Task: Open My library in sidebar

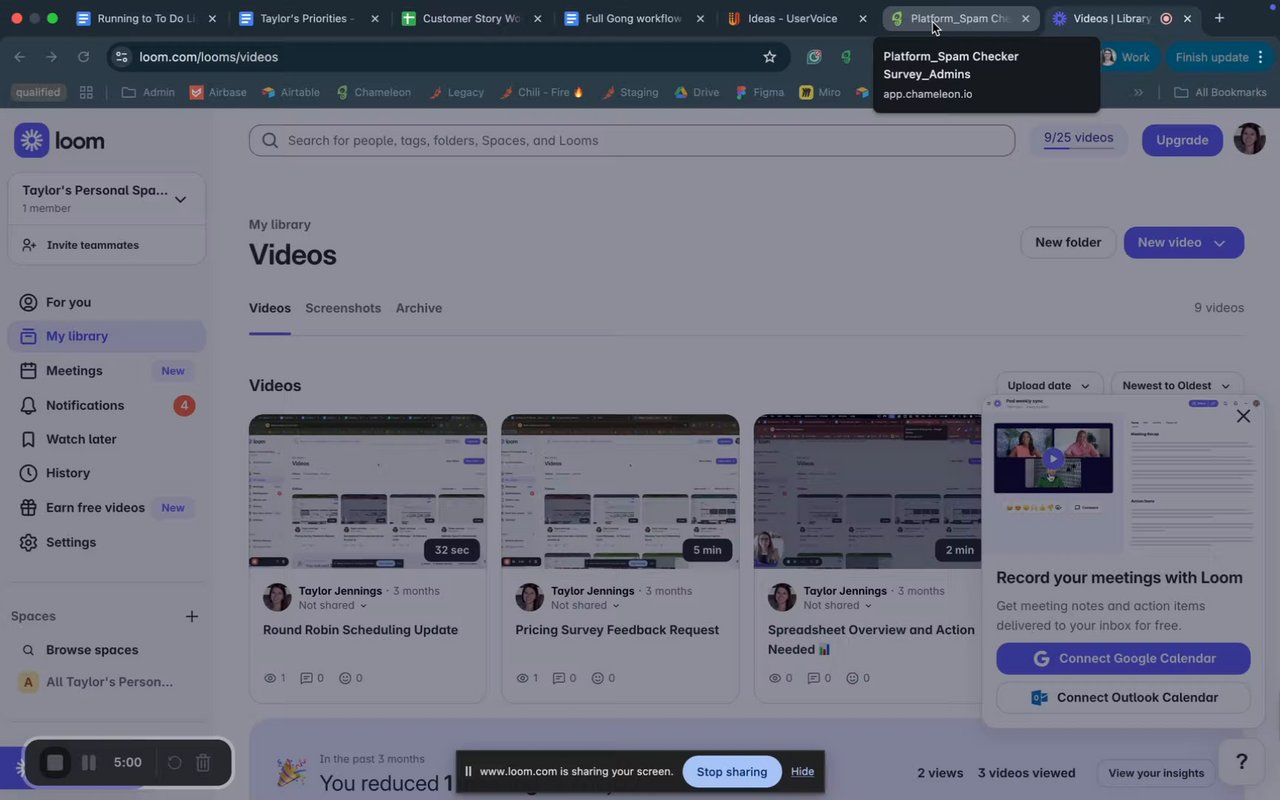Action: point(106,336)
